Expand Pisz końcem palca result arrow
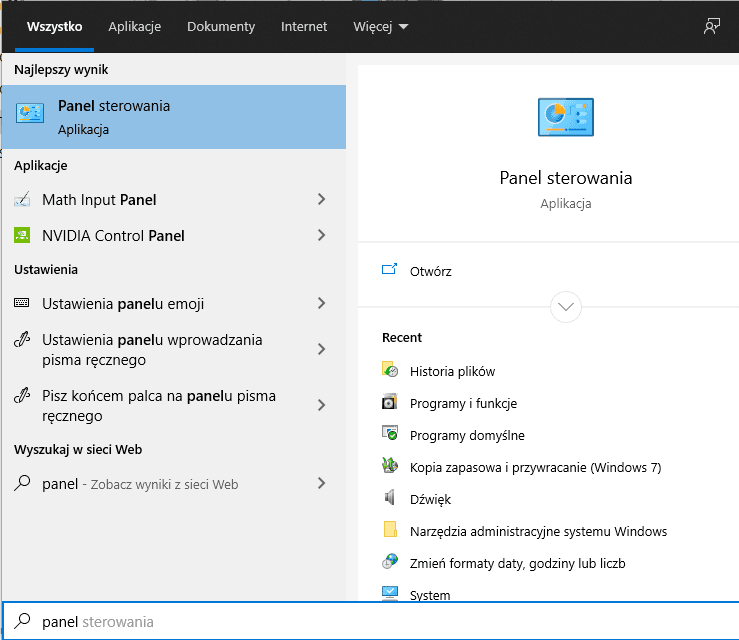Viewport: 739px width, 640px height. coord(321,405)
